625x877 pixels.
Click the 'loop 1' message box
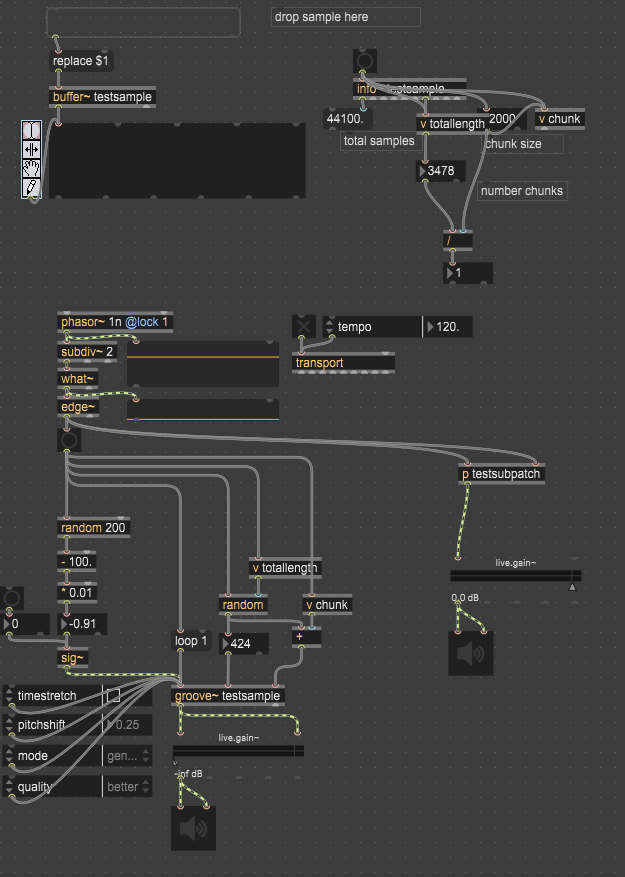click(192, 642)
